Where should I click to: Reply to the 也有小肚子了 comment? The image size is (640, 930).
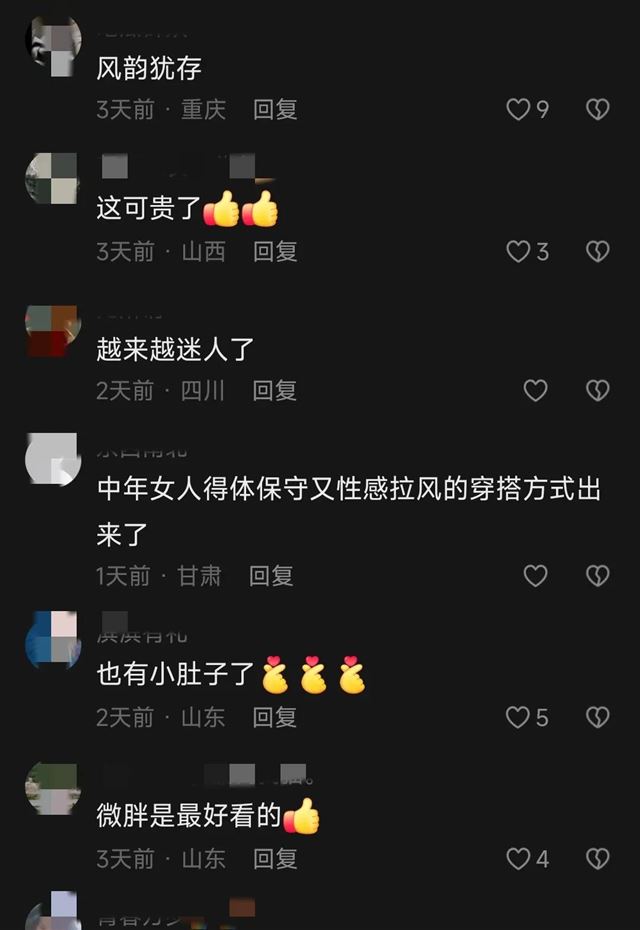[x=275, y=717]
